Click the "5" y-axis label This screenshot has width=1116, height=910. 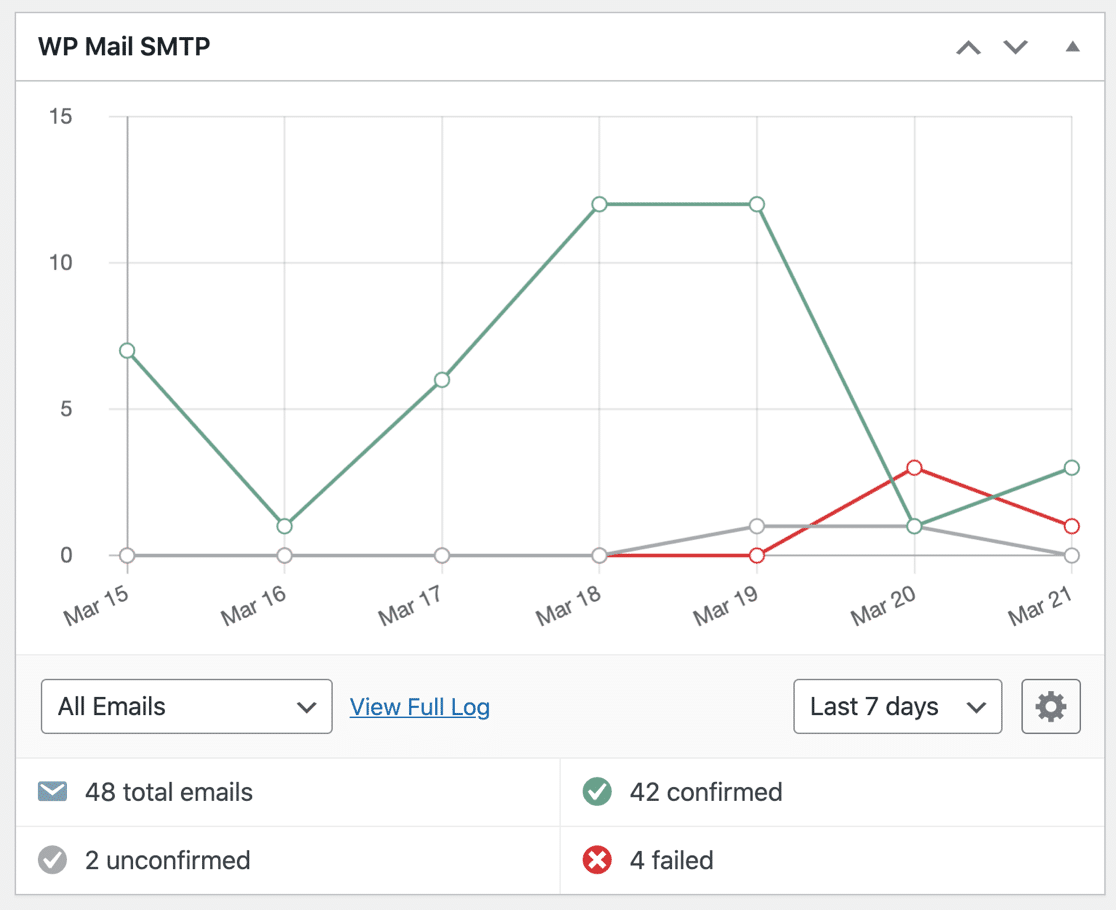66,409
